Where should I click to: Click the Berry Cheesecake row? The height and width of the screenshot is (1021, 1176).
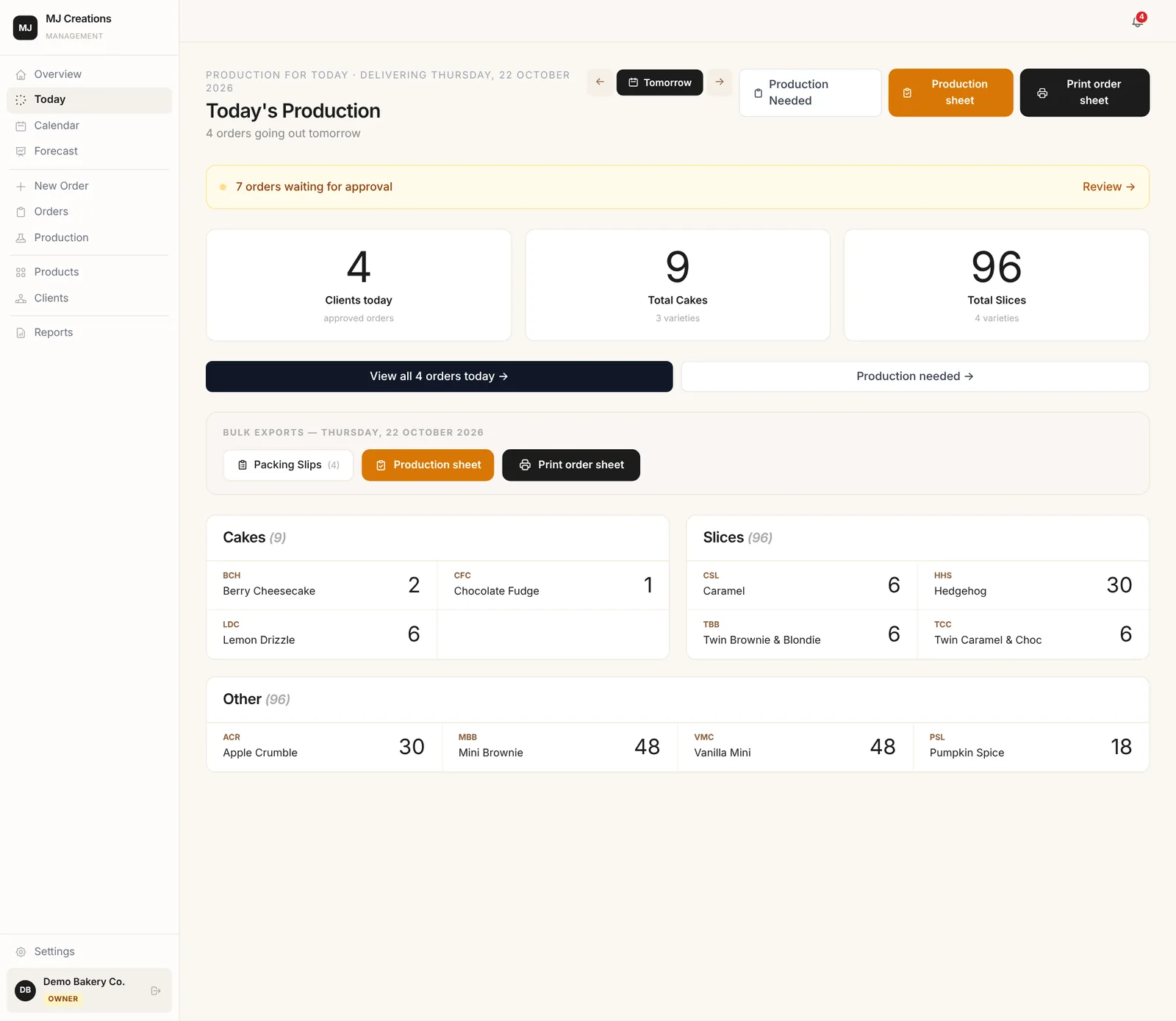click(322, 585)
